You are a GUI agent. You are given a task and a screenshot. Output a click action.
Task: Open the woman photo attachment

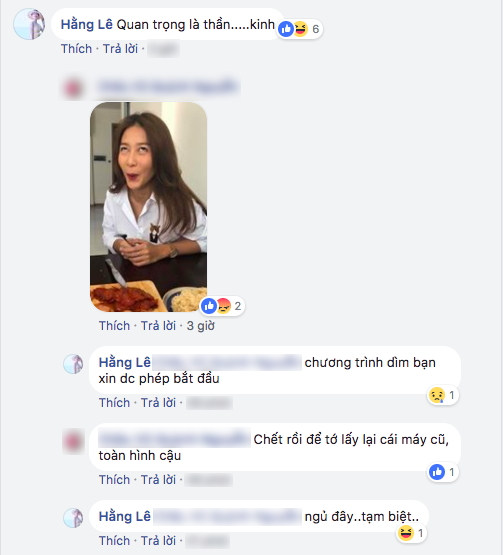pyautogui.click(x=148, y=207)
